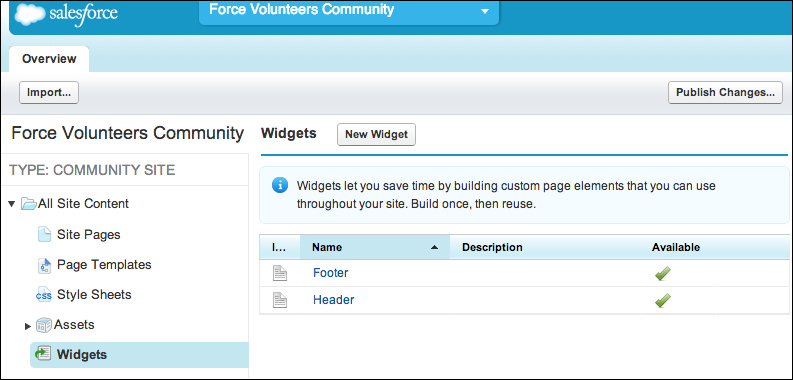This screenshot has height=380, width=793.
Task: Click the truncated I... column header
Action: 279,247
